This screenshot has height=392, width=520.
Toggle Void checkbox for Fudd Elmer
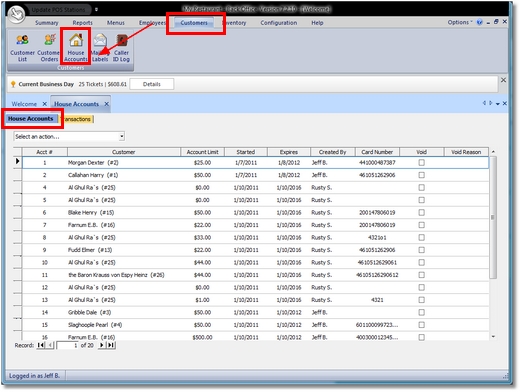pos(421,250)
